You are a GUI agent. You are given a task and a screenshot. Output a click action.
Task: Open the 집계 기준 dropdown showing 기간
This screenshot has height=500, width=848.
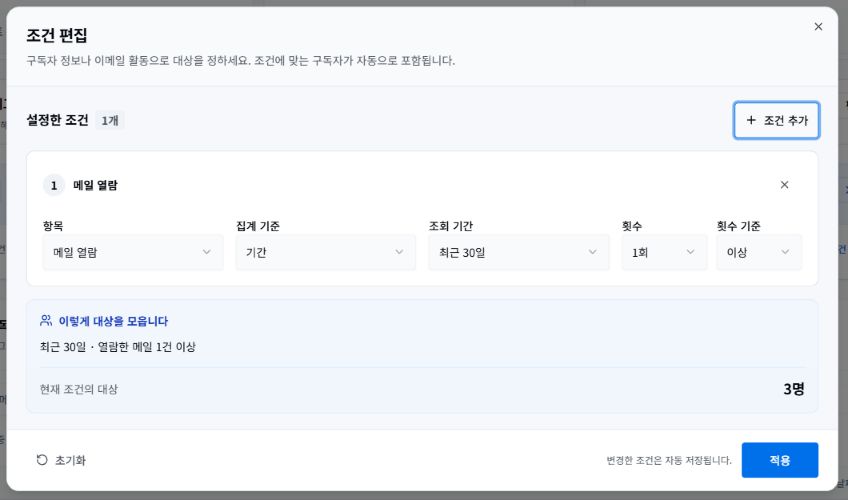[326, 252]
